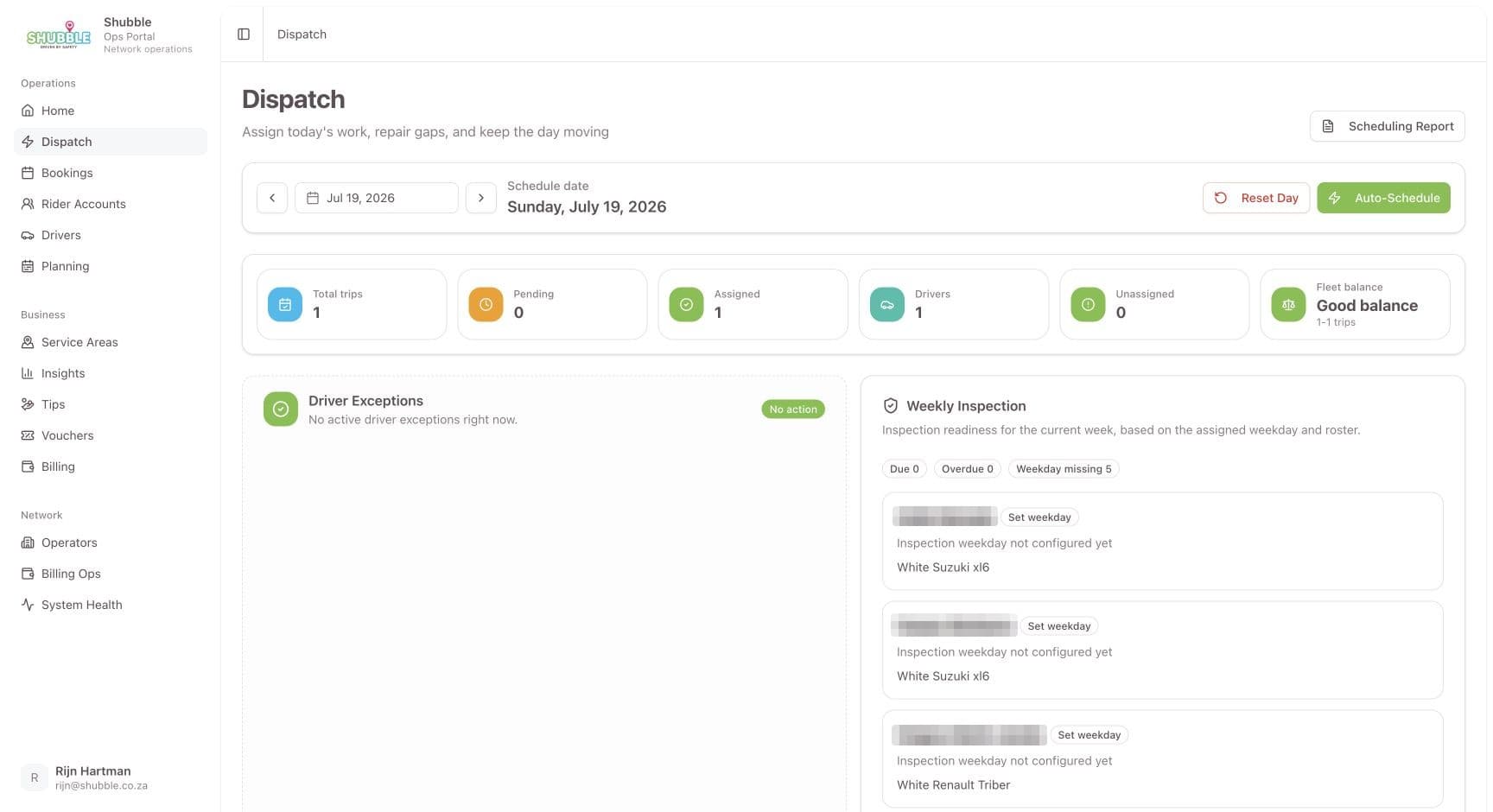The width and height of the screenshot is (1493, 812).
Task: Click the Pending clock icon
Action: pyautogui.click(x=486, y=304)
